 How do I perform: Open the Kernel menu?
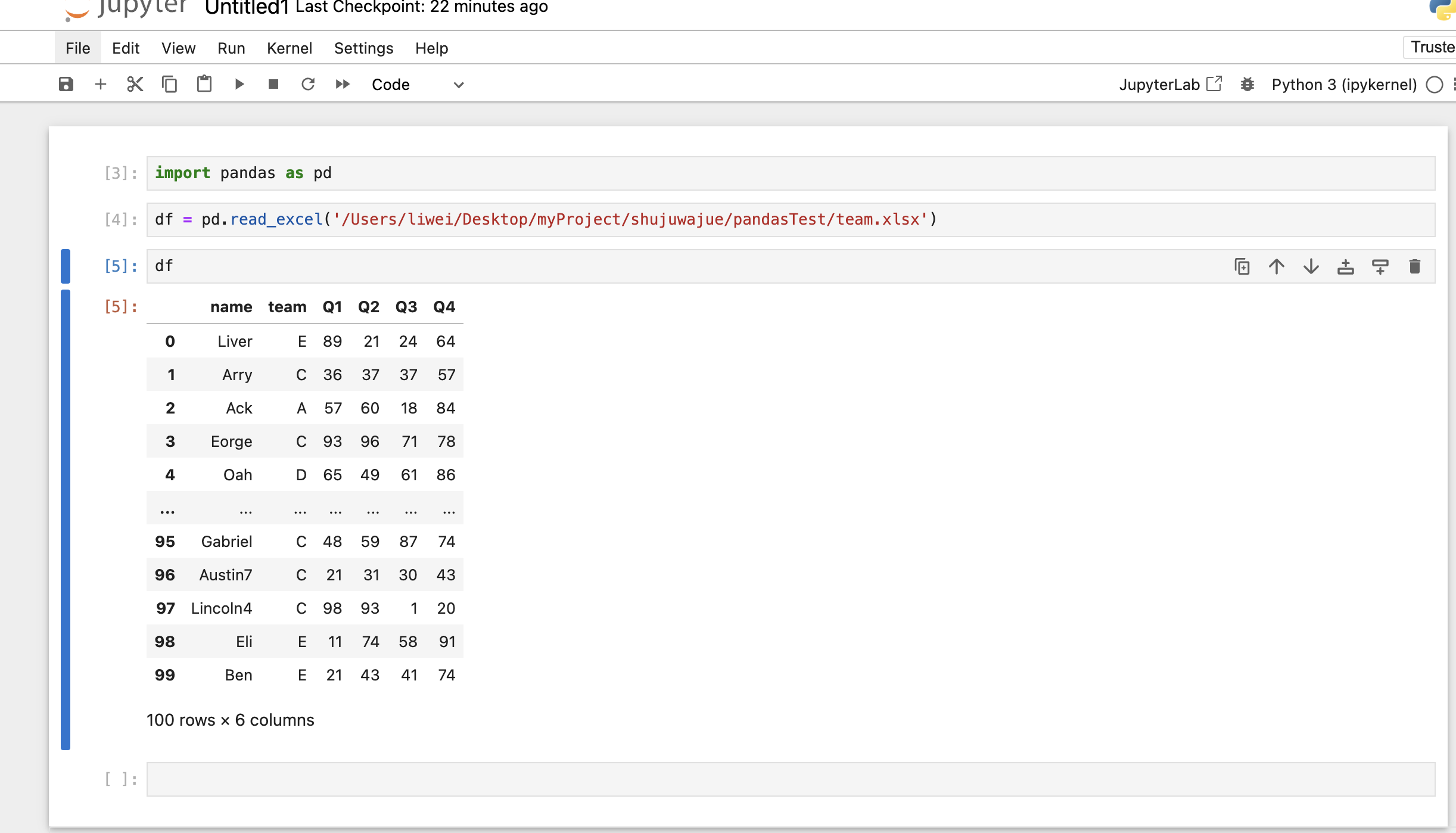(x=289, y=48)
